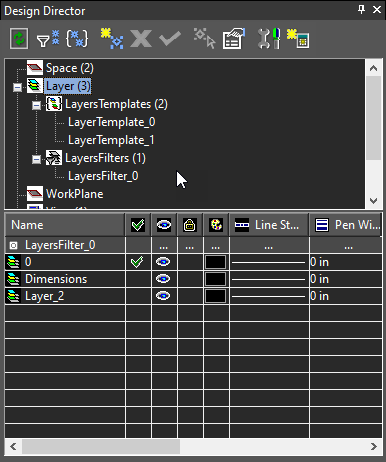Screen dimensions: 386x462
Task: Click the yellow-star new layer icon
Action: (x=112, y=39)
